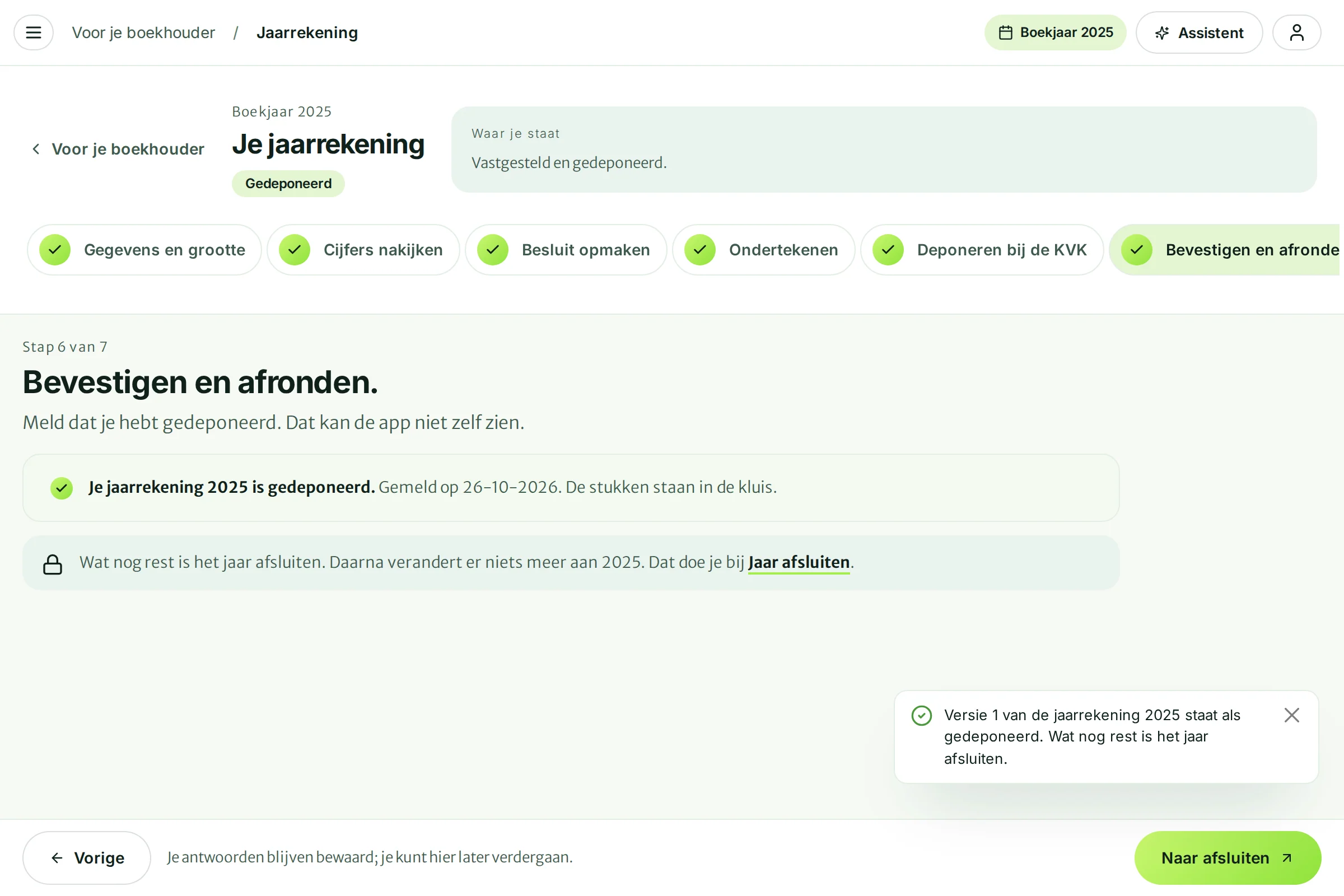Click the check icon in the toast
The height and width of the screenshot is (896, 1344).
tap(921, 716)
